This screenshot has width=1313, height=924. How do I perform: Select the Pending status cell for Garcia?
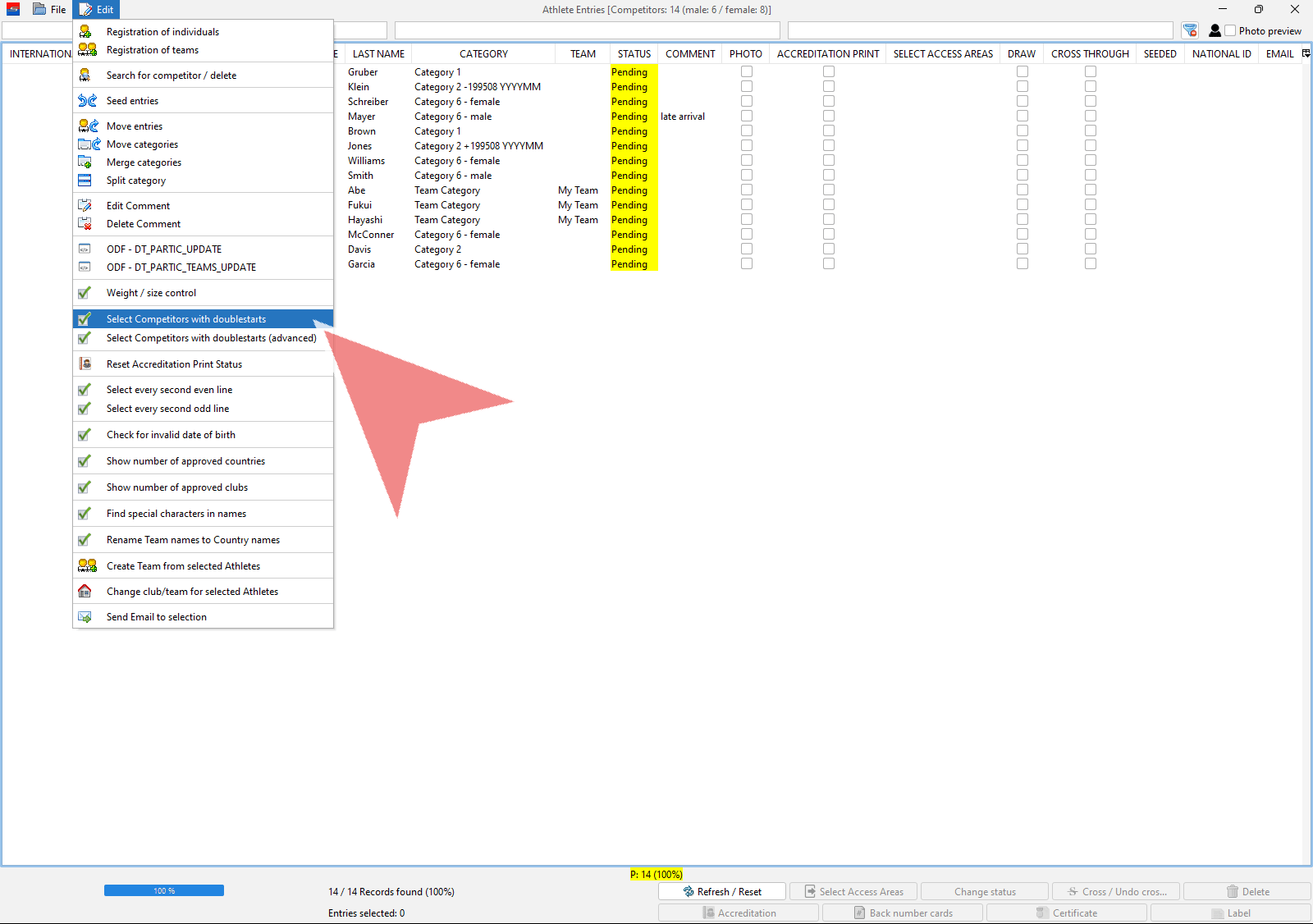pyautogui.click(x=630, y=264)
